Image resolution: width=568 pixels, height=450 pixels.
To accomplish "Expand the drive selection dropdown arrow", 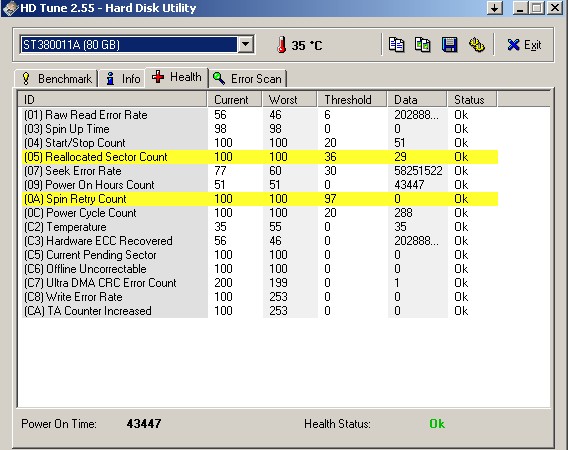I will click(246, 45).
